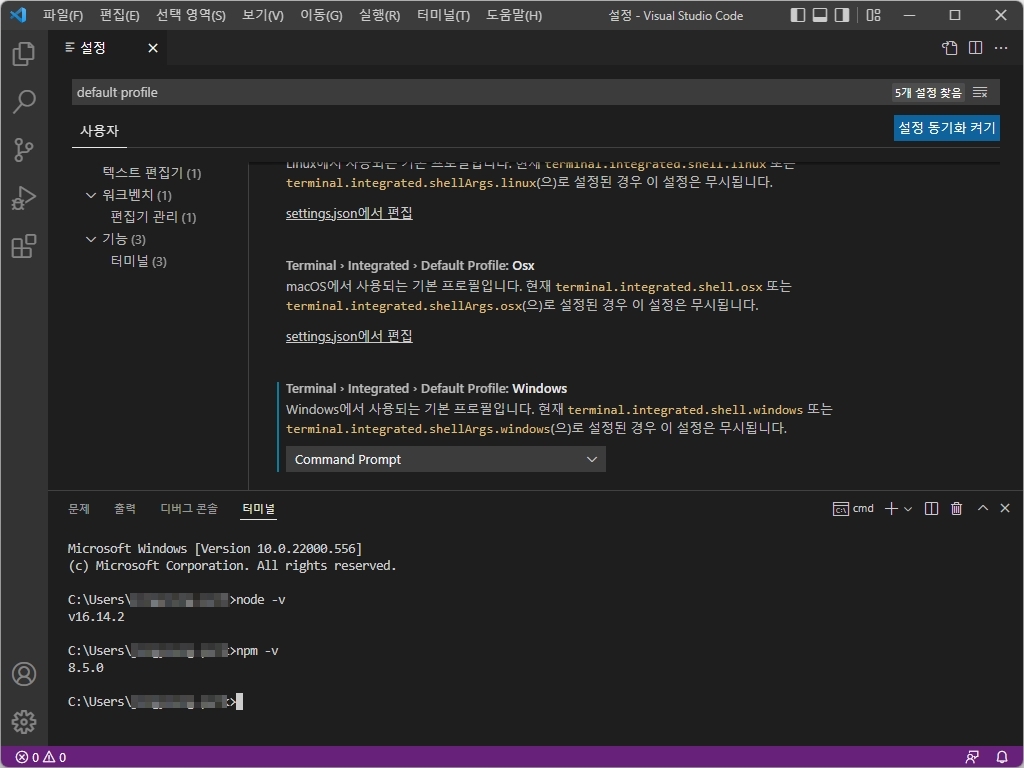
Task: Switch to the 출력 panel tab
Action: tap(125, 509)
